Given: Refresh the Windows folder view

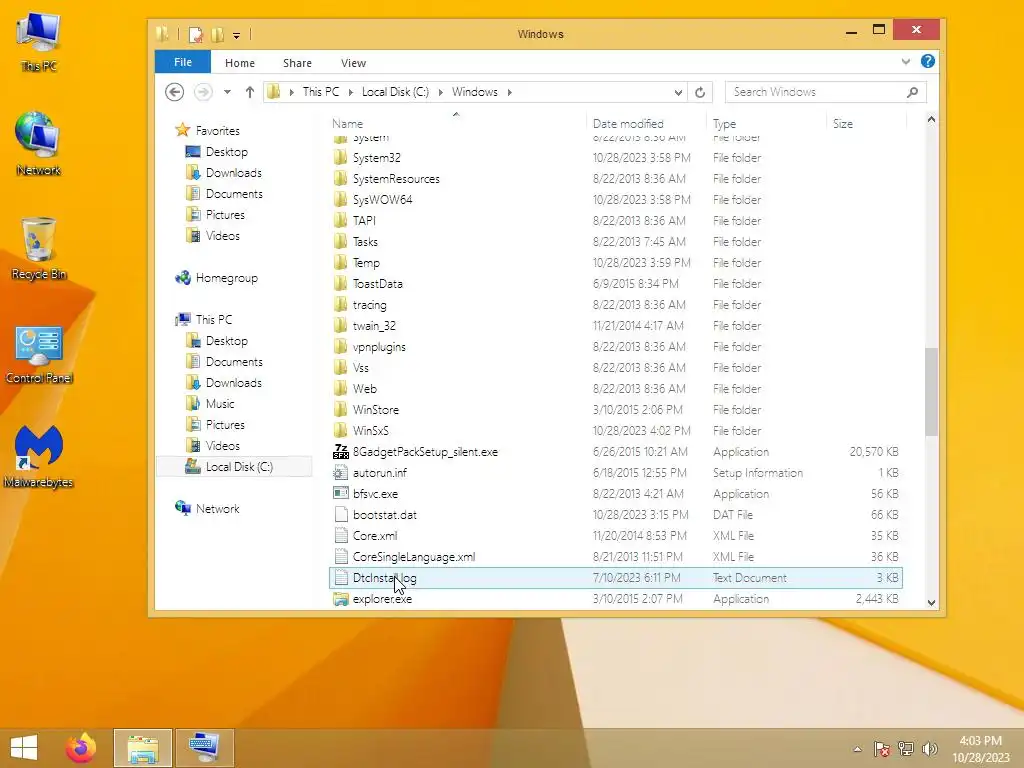Looking at the screenshot, I should (x=700, y=92).
